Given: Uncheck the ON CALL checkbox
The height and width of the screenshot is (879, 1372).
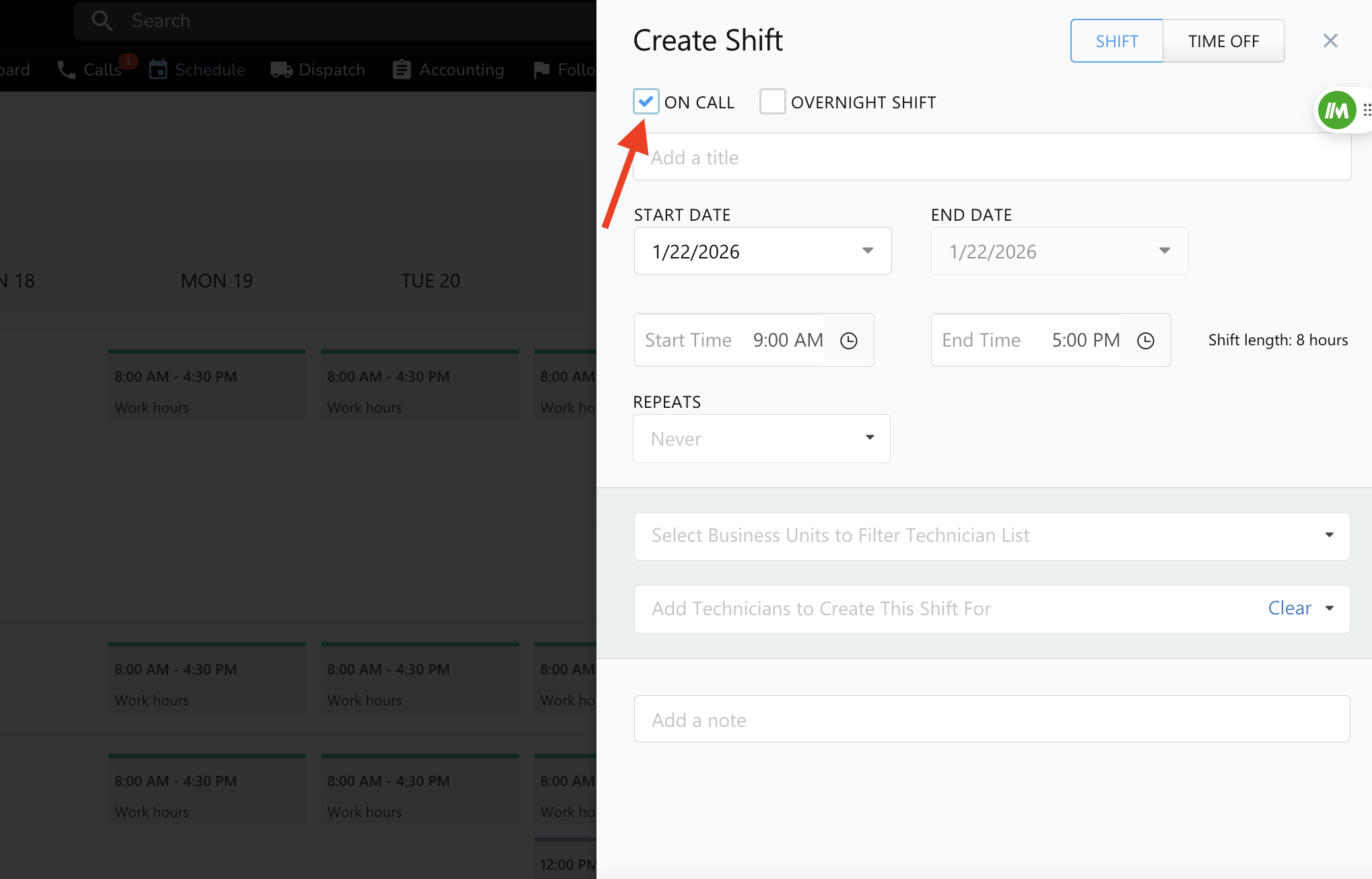Looking at the screenshot, I should click(646, 102).
